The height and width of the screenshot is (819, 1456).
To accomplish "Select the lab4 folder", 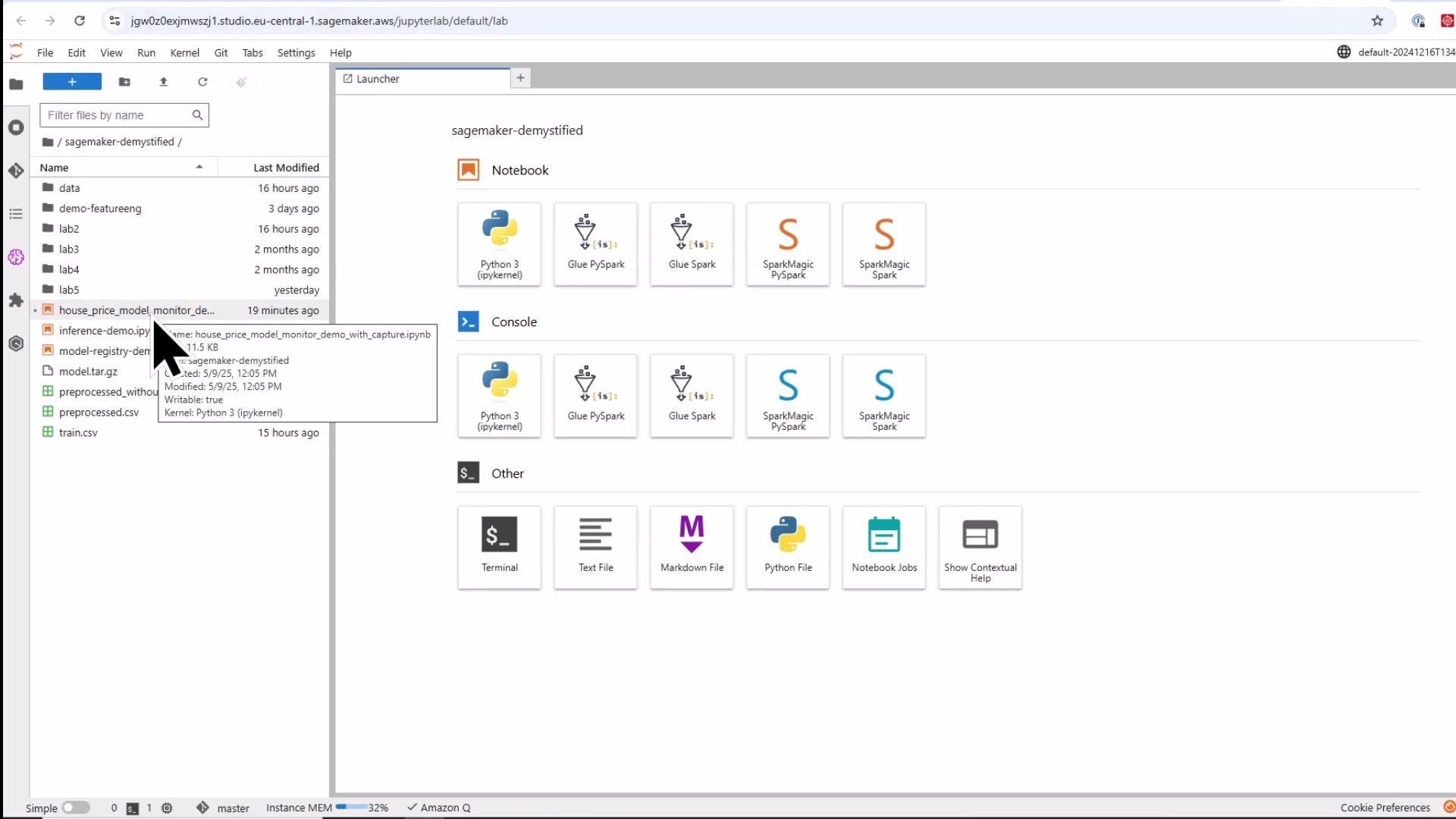I will 180,270.
